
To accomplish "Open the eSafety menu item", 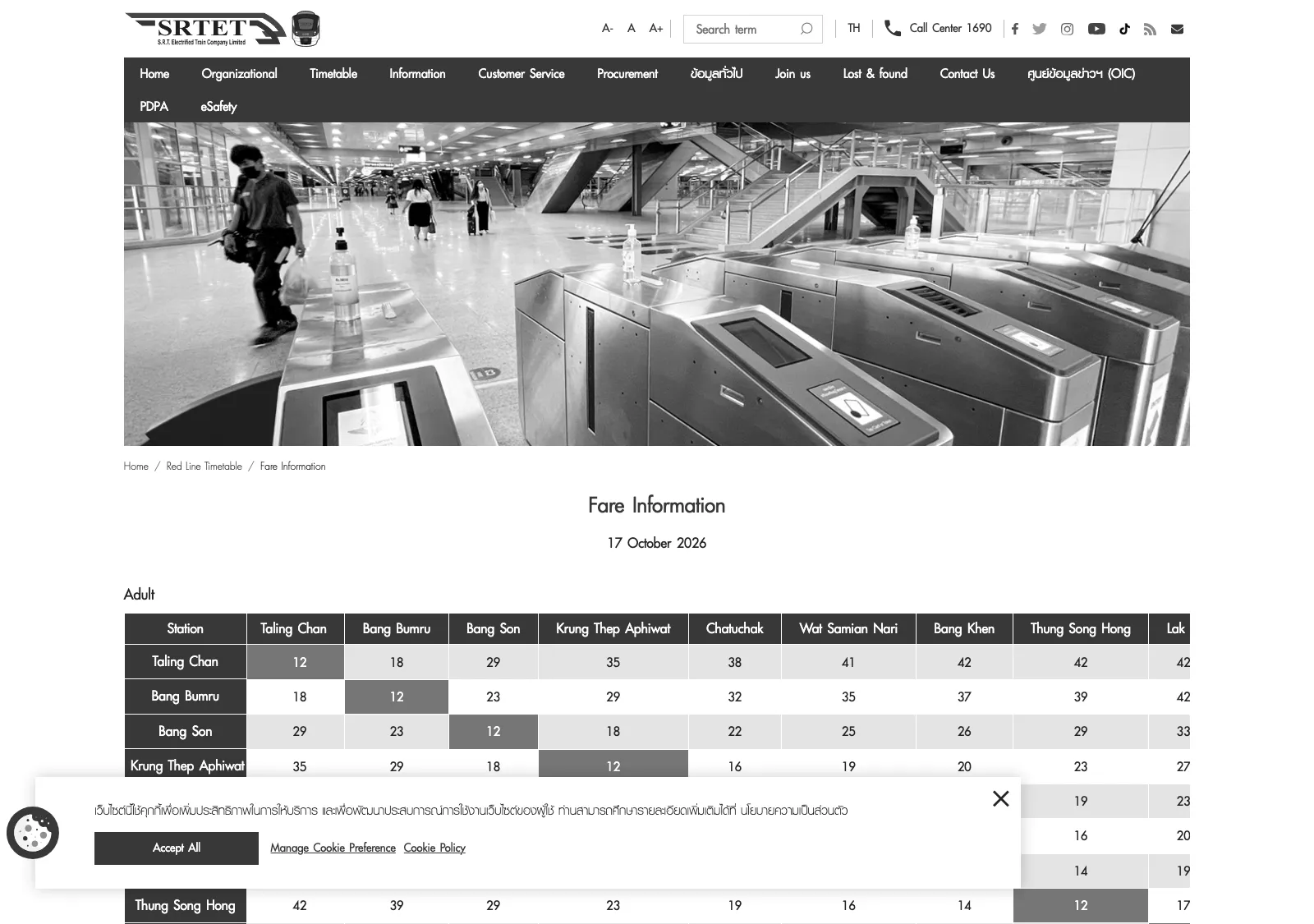I will click(x=218, y=106).
